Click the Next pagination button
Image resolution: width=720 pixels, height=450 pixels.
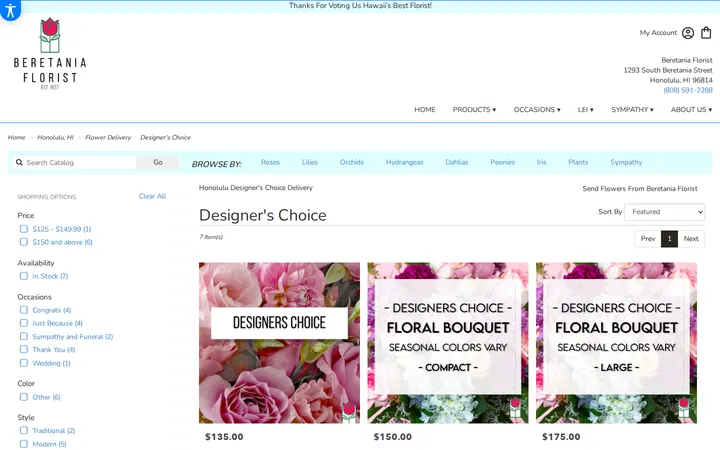pos(691,239)
